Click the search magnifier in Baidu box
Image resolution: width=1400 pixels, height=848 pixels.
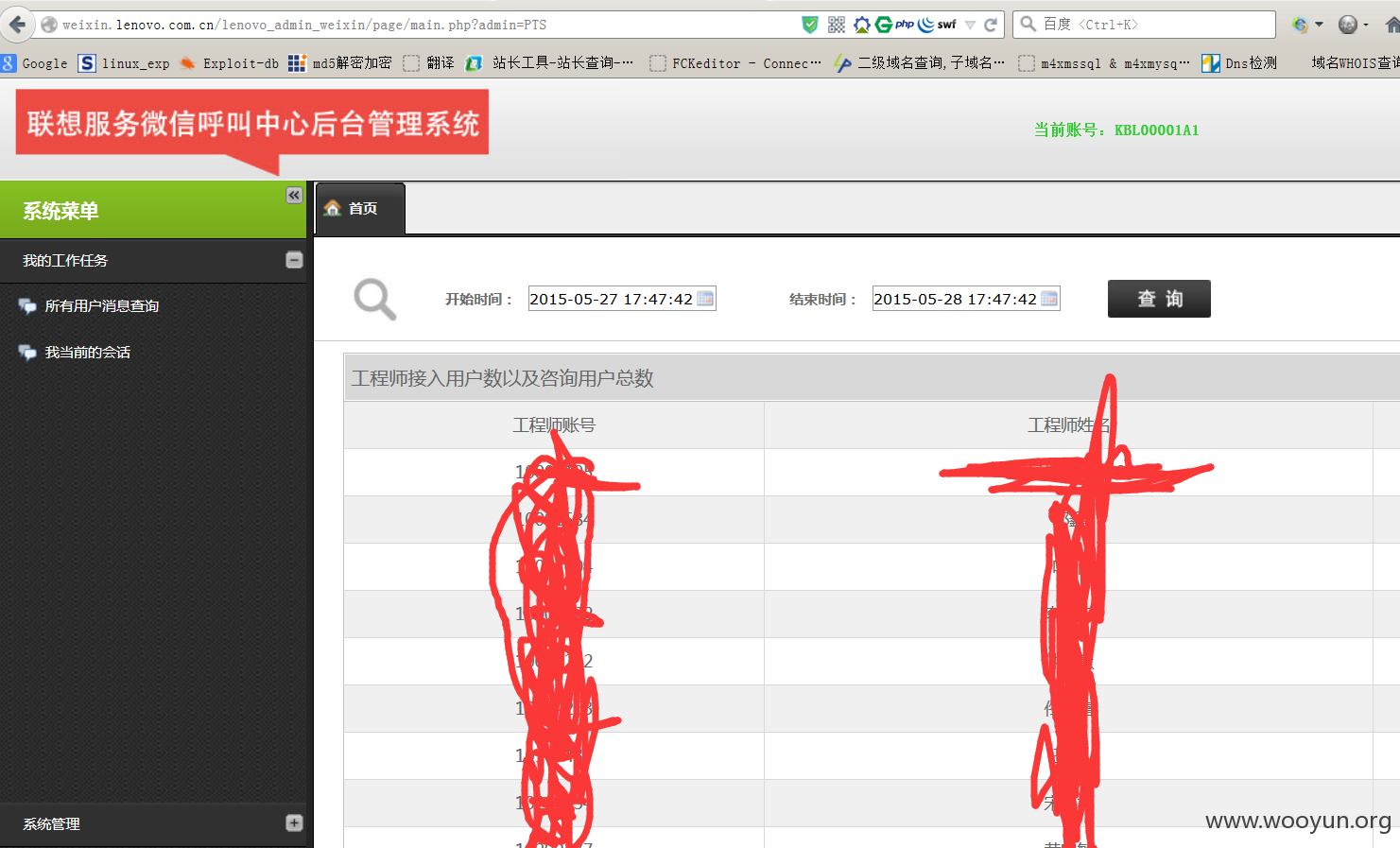[x=1028, y=25]
